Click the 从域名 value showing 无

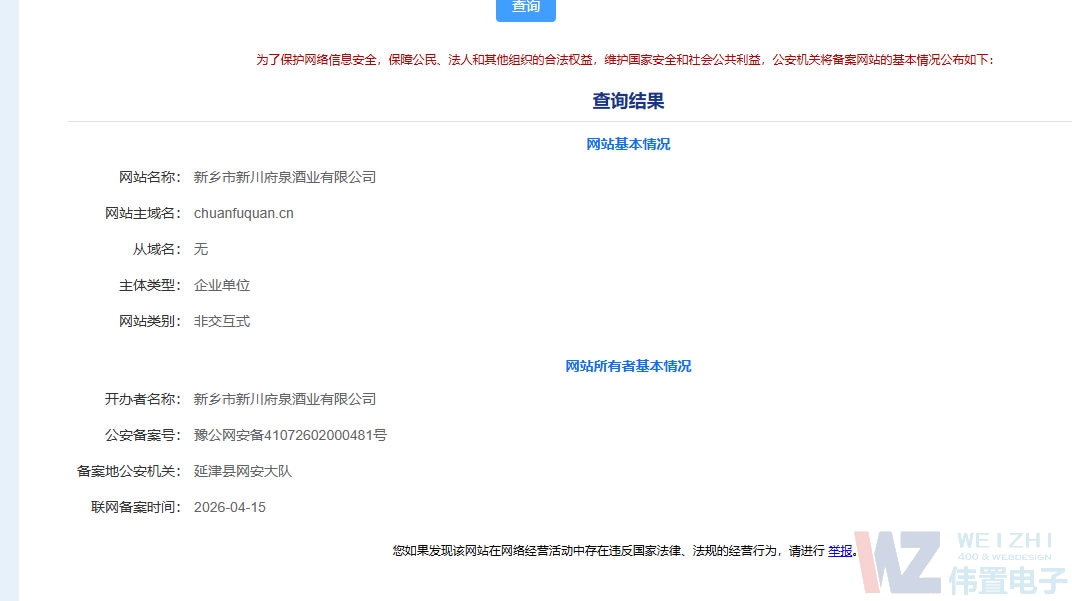coord(200,249)
